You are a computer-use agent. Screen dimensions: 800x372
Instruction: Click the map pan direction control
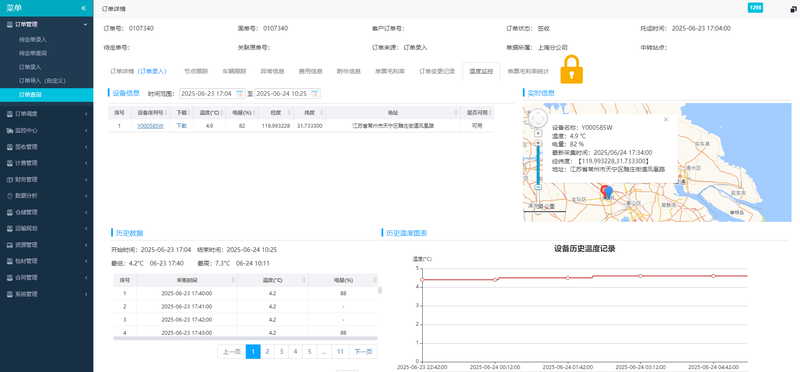pyautogui.click(x=538, y=118)
